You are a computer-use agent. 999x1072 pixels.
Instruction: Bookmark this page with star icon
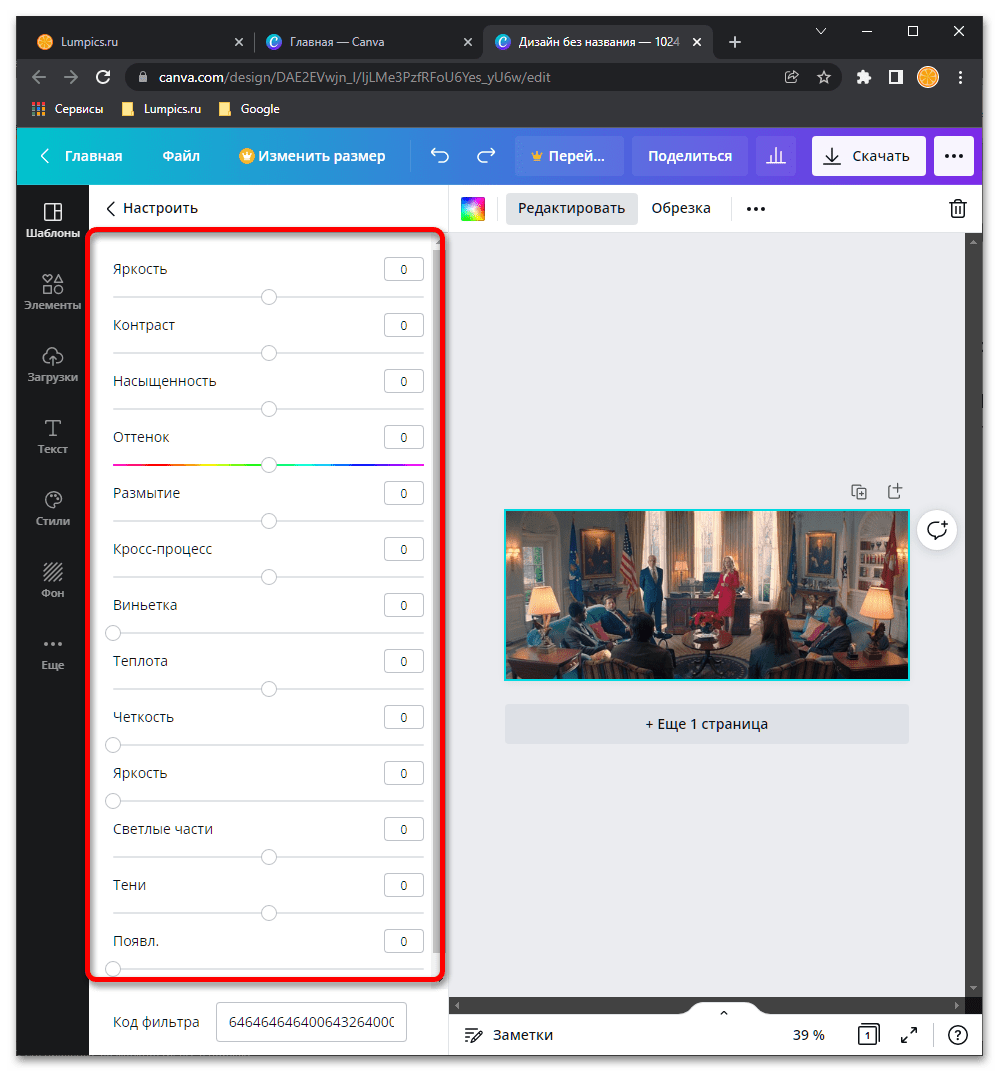point(824,77)
